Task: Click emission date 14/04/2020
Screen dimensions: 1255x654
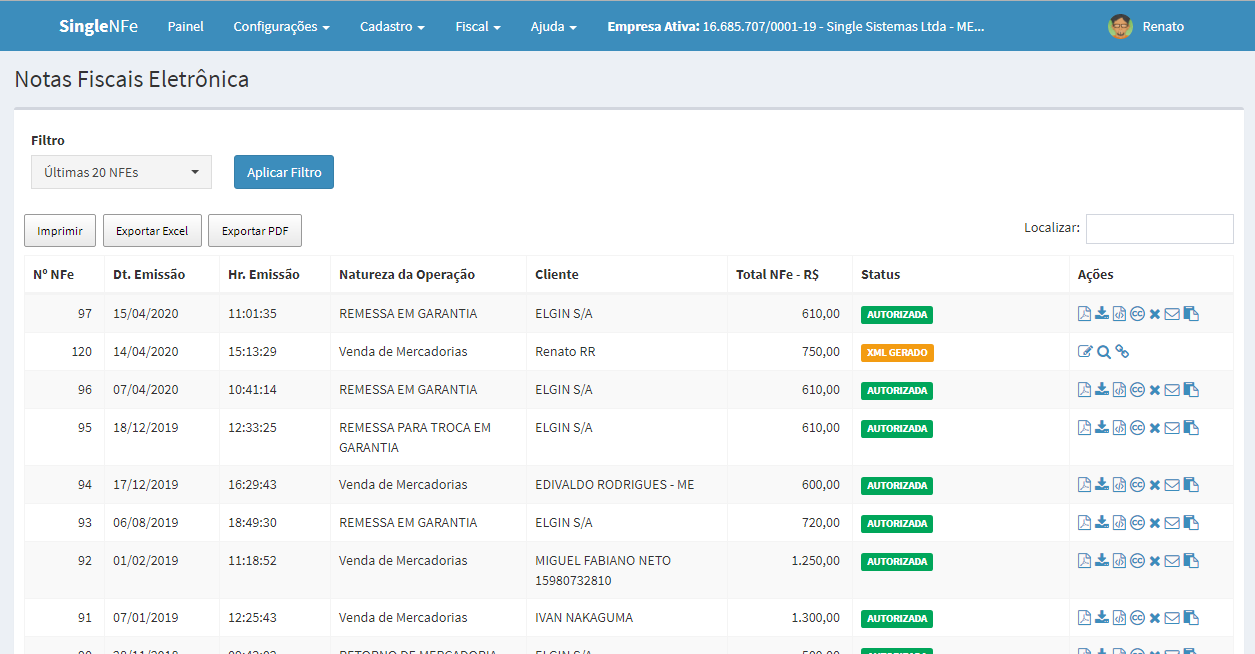Action: [146, 352]
